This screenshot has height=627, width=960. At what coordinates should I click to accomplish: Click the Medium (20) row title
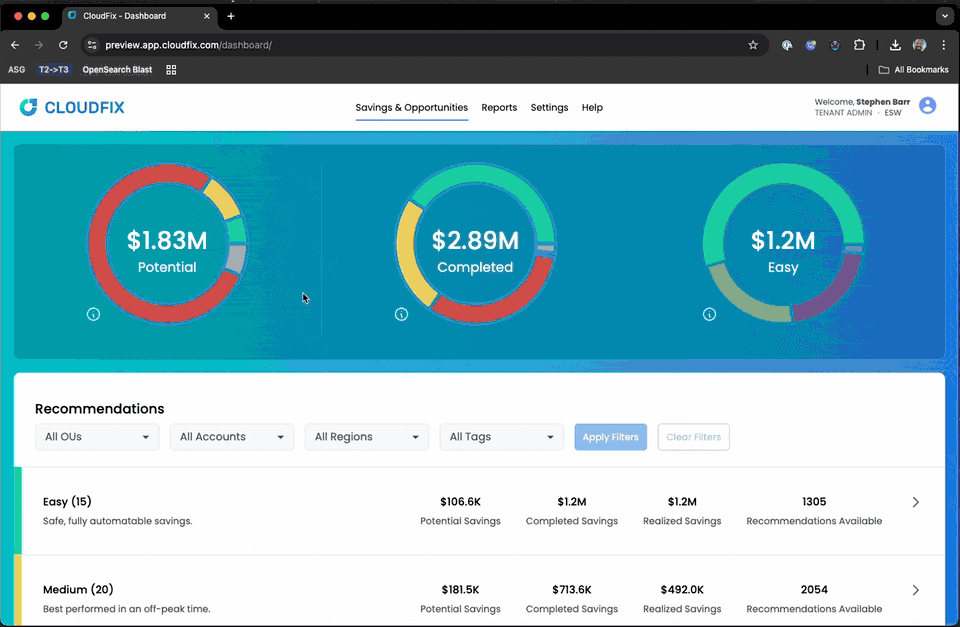[78, 590]
